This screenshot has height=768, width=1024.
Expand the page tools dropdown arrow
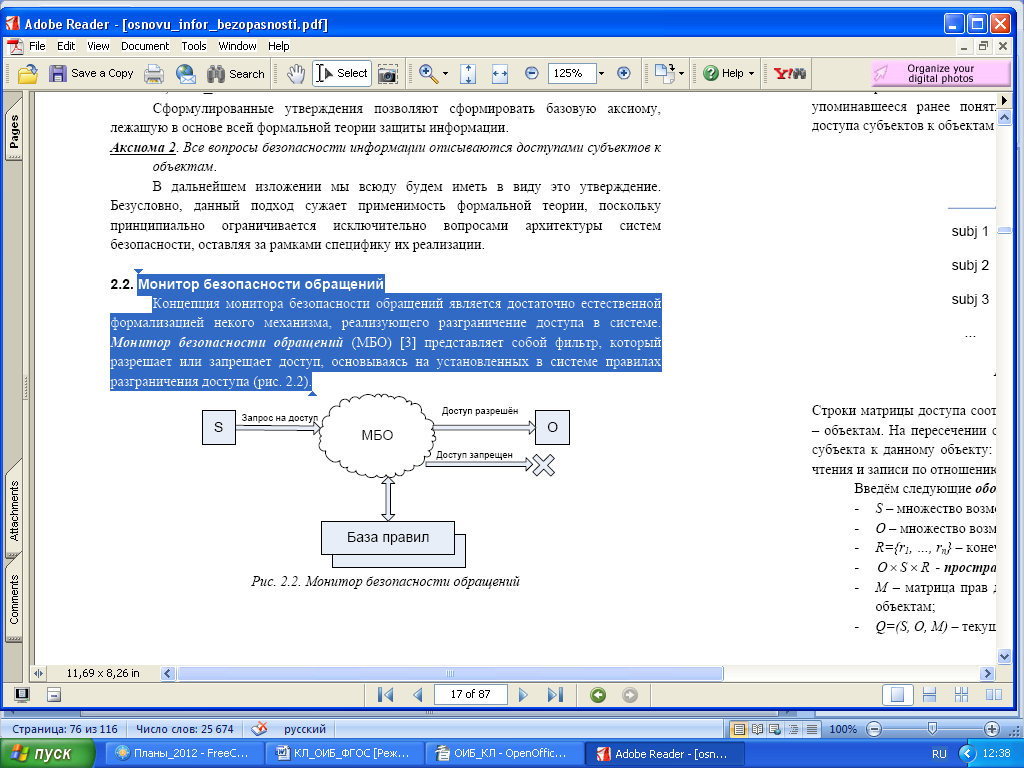coord(682,74)
